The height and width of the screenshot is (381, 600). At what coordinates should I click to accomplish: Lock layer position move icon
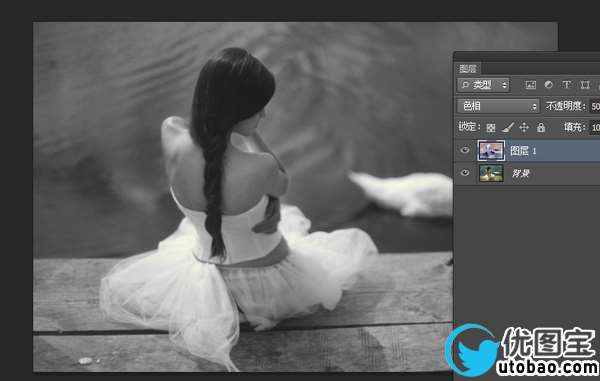click(524, 127)
